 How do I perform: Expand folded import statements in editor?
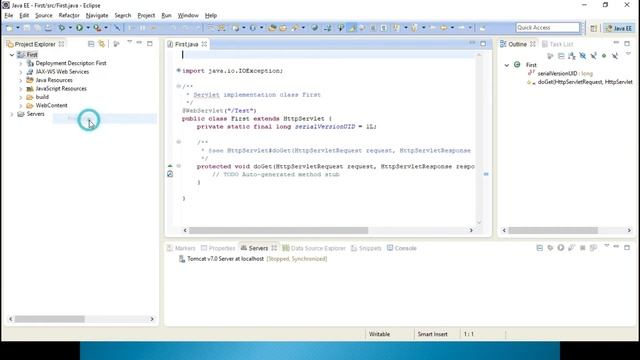point(178,71)
